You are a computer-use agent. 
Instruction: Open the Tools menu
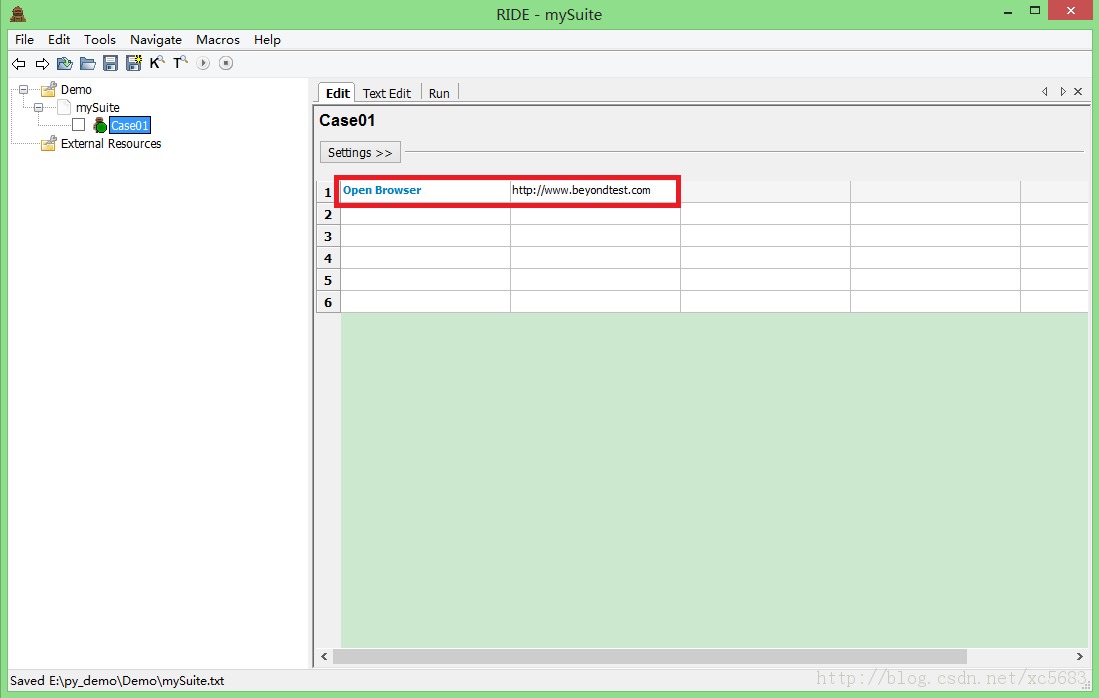(x=100, y=40)
